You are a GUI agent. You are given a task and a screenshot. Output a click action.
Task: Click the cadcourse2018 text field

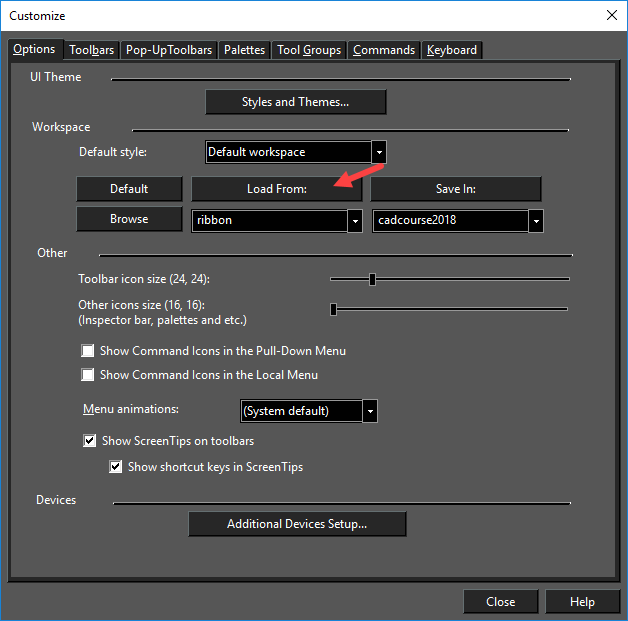tap(450, 221)
